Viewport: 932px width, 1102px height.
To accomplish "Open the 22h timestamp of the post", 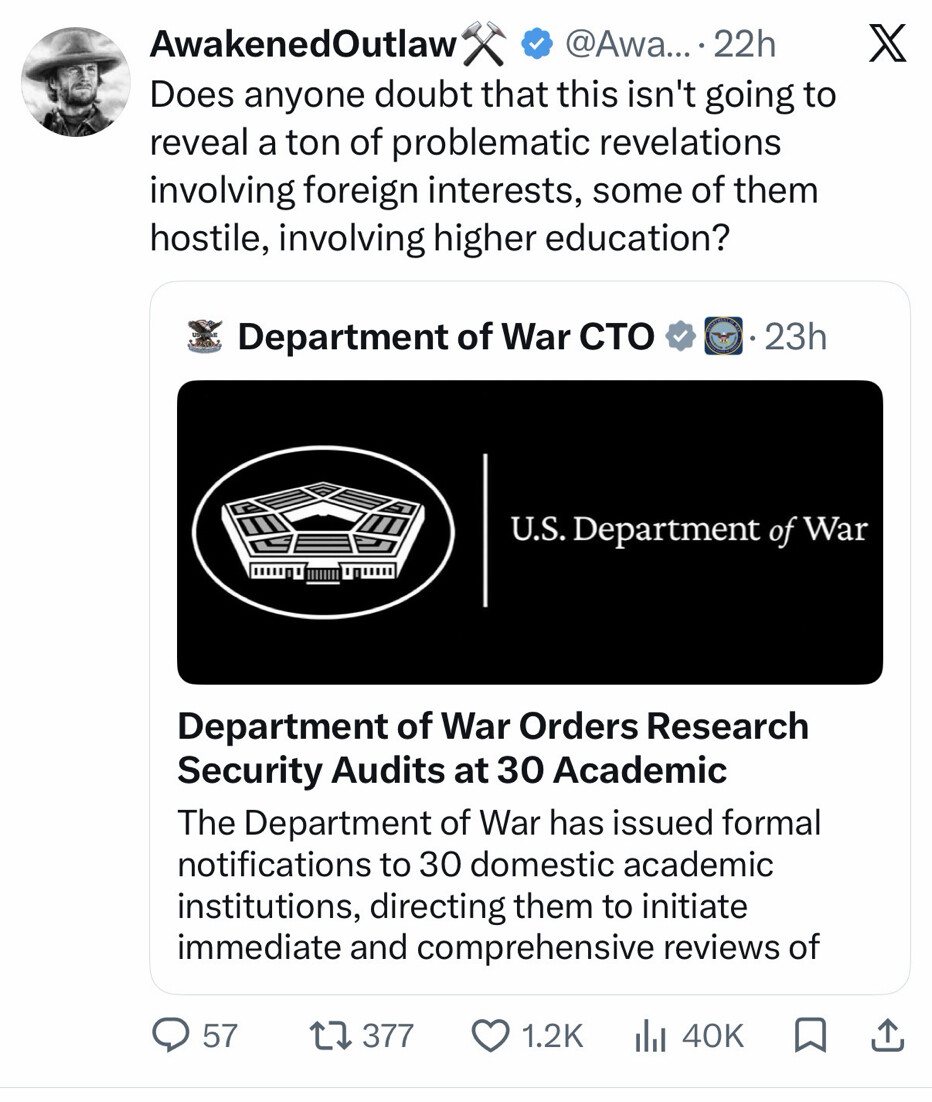I will click(744, 45).
